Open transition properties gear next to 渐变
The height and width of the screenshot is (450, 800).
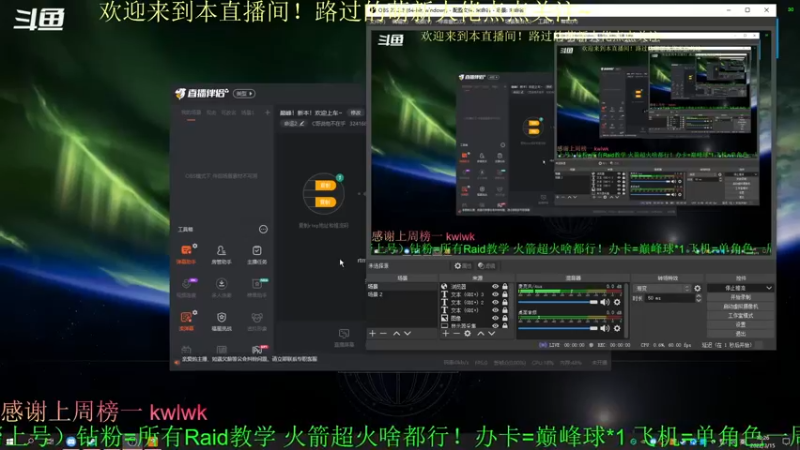(697, 288)
